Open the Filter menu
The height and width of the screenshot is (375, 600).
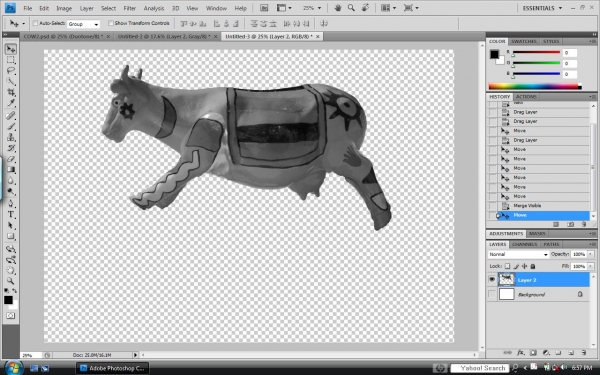click(x=129, y=8)
